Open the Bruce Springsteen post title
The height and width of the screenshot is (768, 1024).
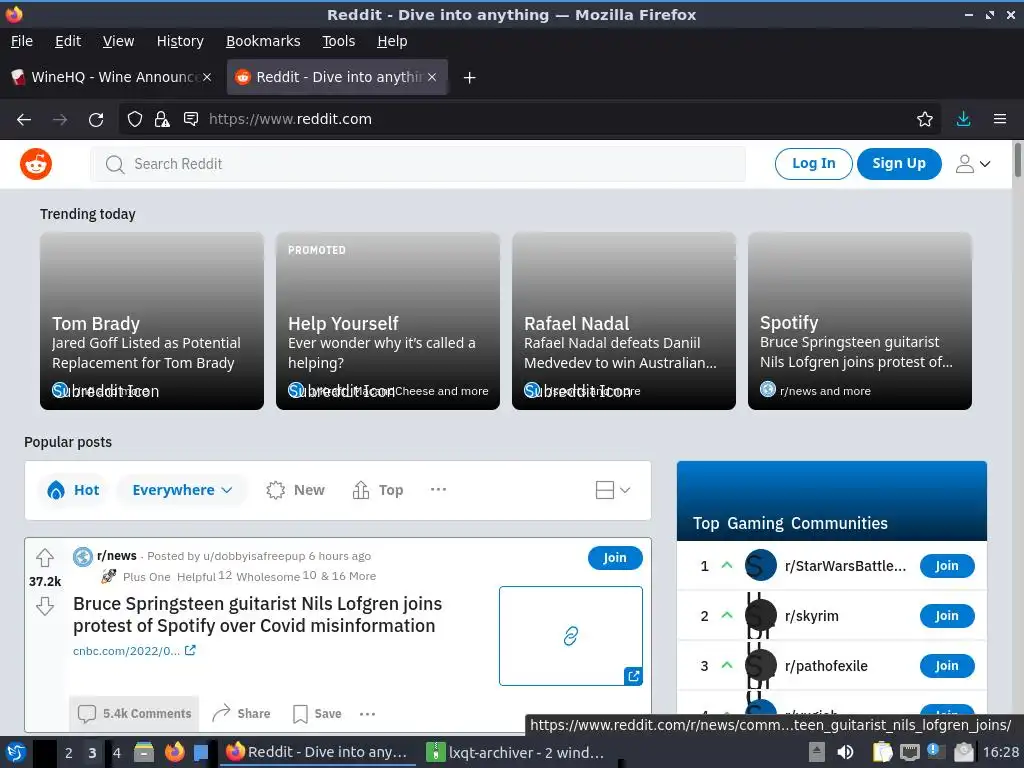(x=257, y=615)
